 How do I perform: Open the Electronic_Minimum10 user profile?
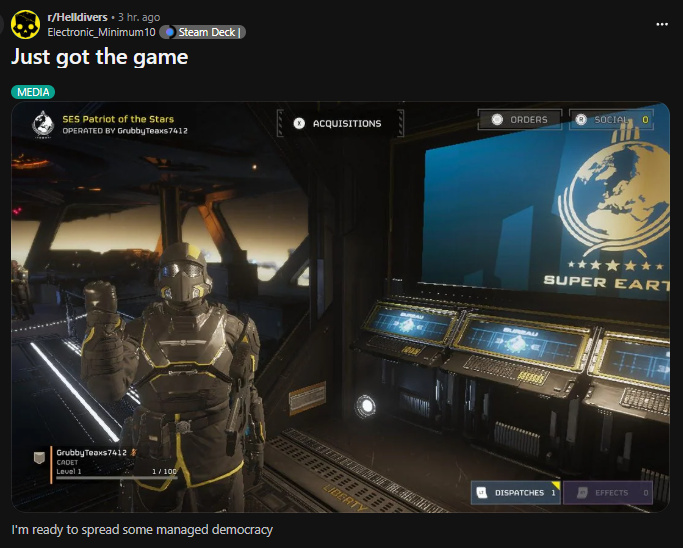pos(101,32)
